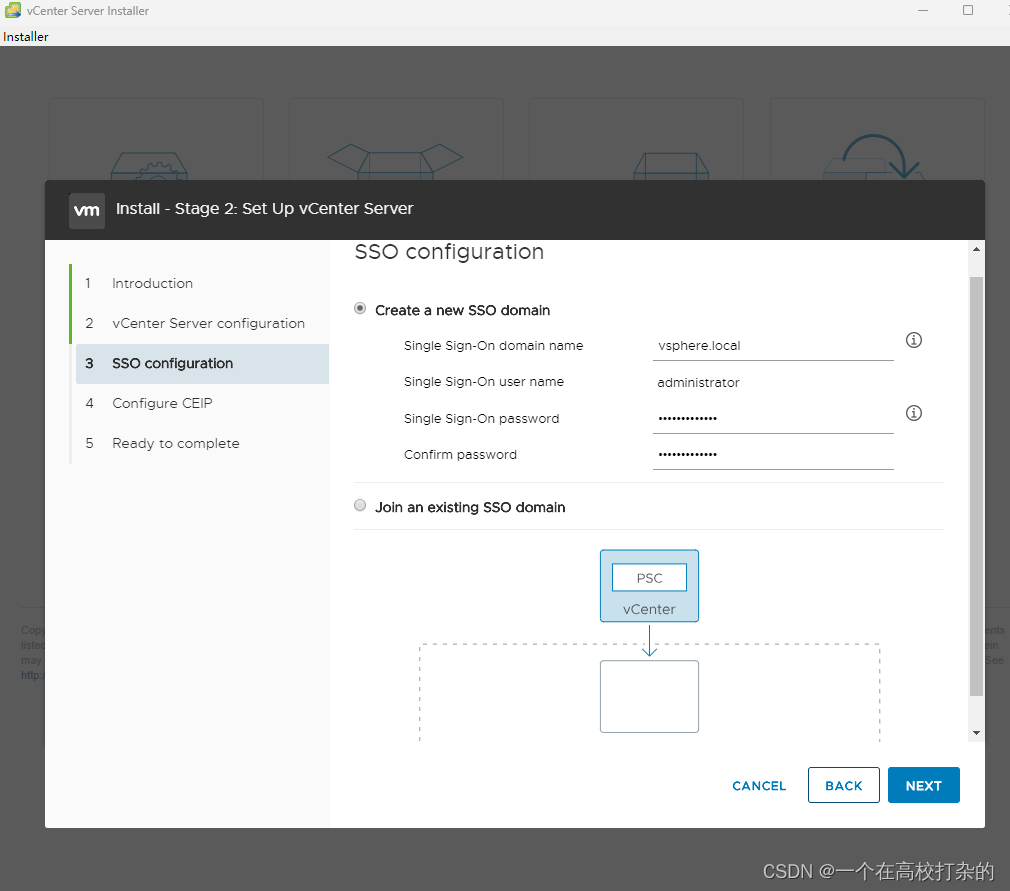
Task: Click the dialog title Install - Stage 2
Action: tap(264, 209)
